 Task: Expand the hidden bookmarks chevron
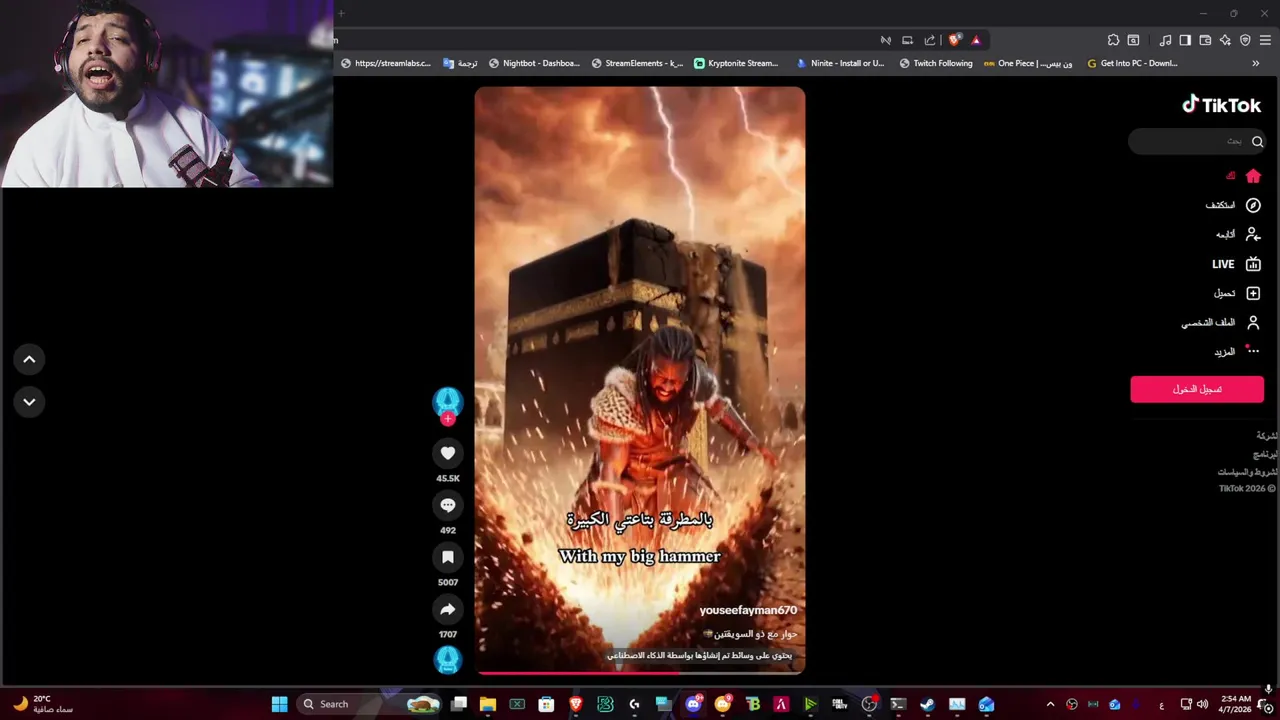1256,63
